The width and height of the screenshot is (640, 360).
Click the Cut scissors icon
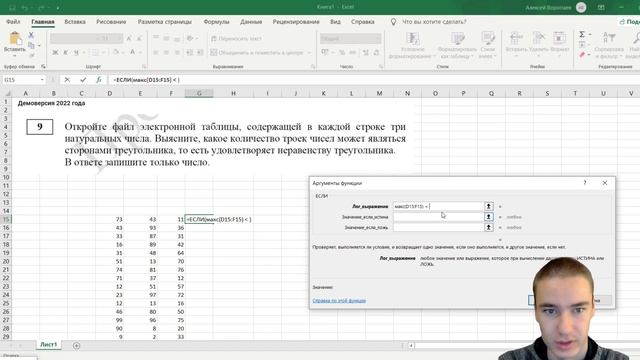31,36
